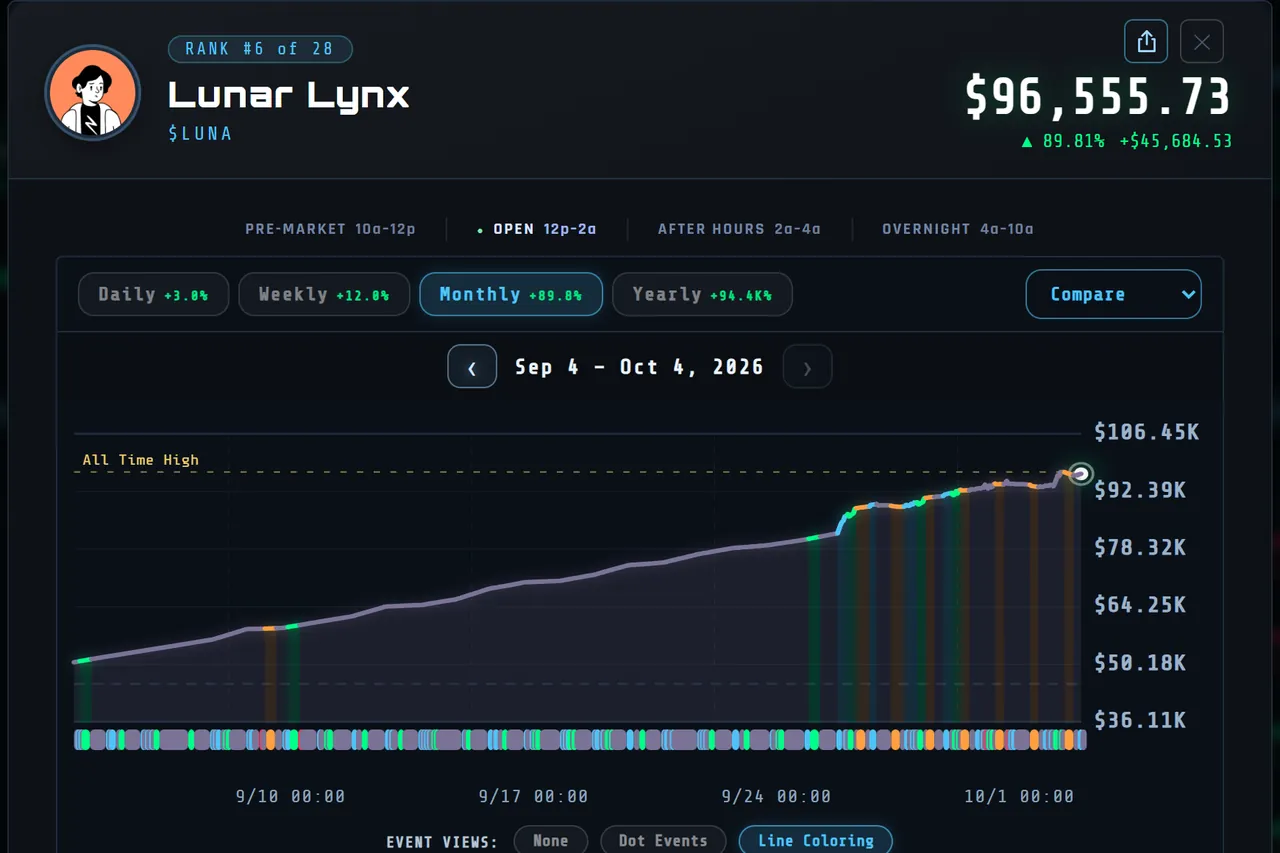Click the PRE-MARKET 10a-12p session label
The image size is (1280, 853).
click(x=330, y=229)
